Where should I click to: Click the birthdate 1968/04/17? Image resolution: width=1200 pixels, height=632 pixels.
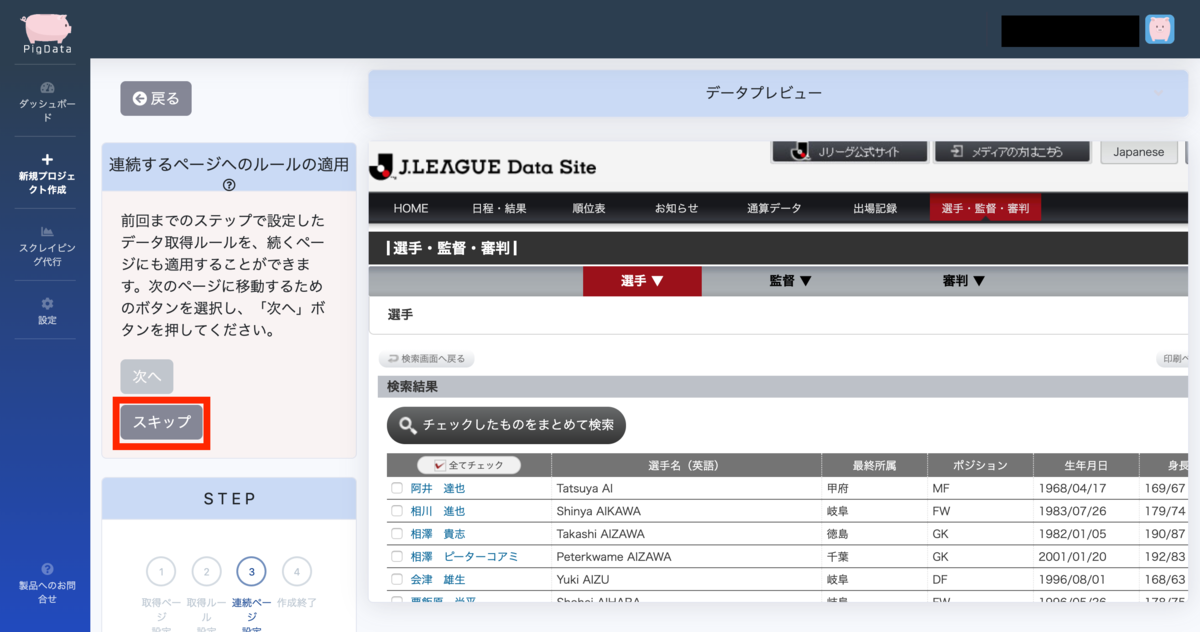tap(1073, 488)
